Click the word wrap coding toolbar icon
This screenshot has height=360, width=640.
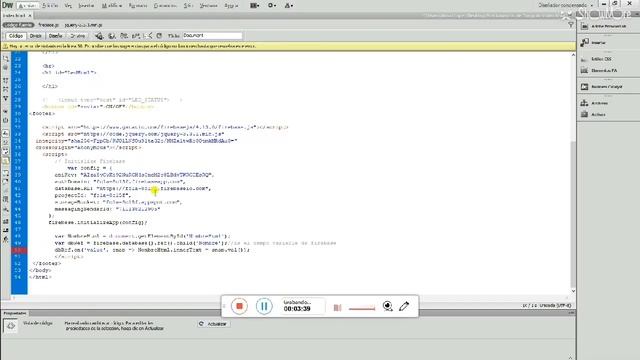click(6, 152)
